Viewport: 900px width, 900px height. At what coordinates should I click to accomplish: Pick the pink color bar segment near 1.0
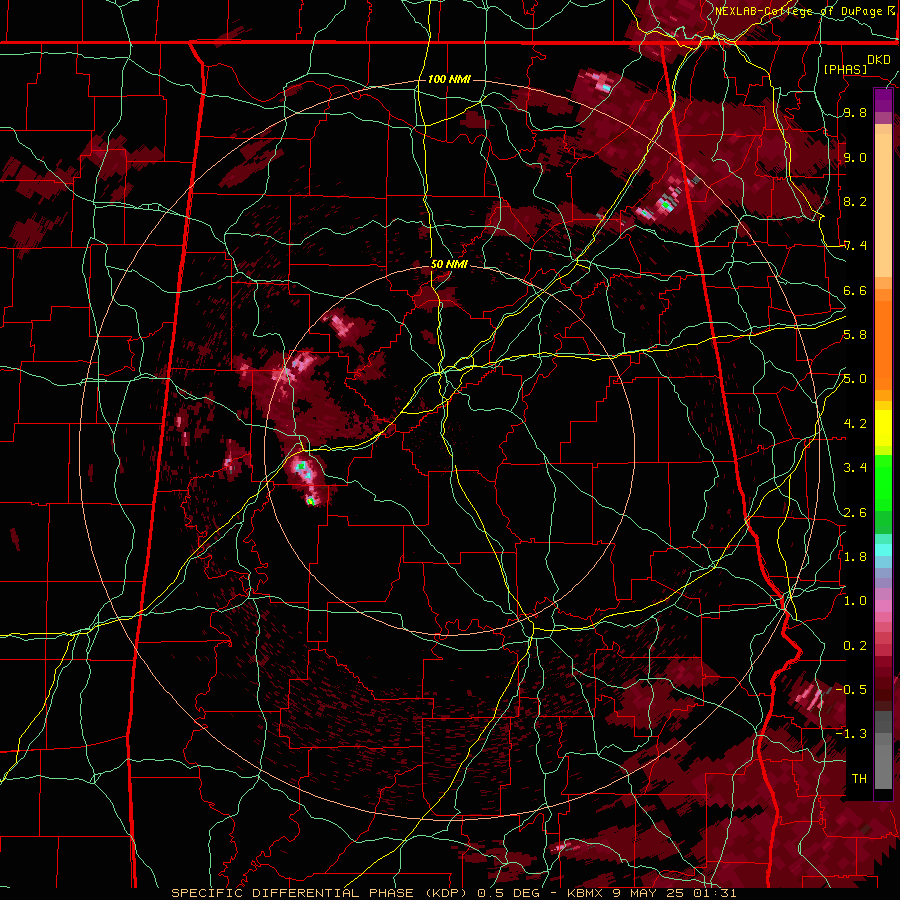(x=883, y=604)
